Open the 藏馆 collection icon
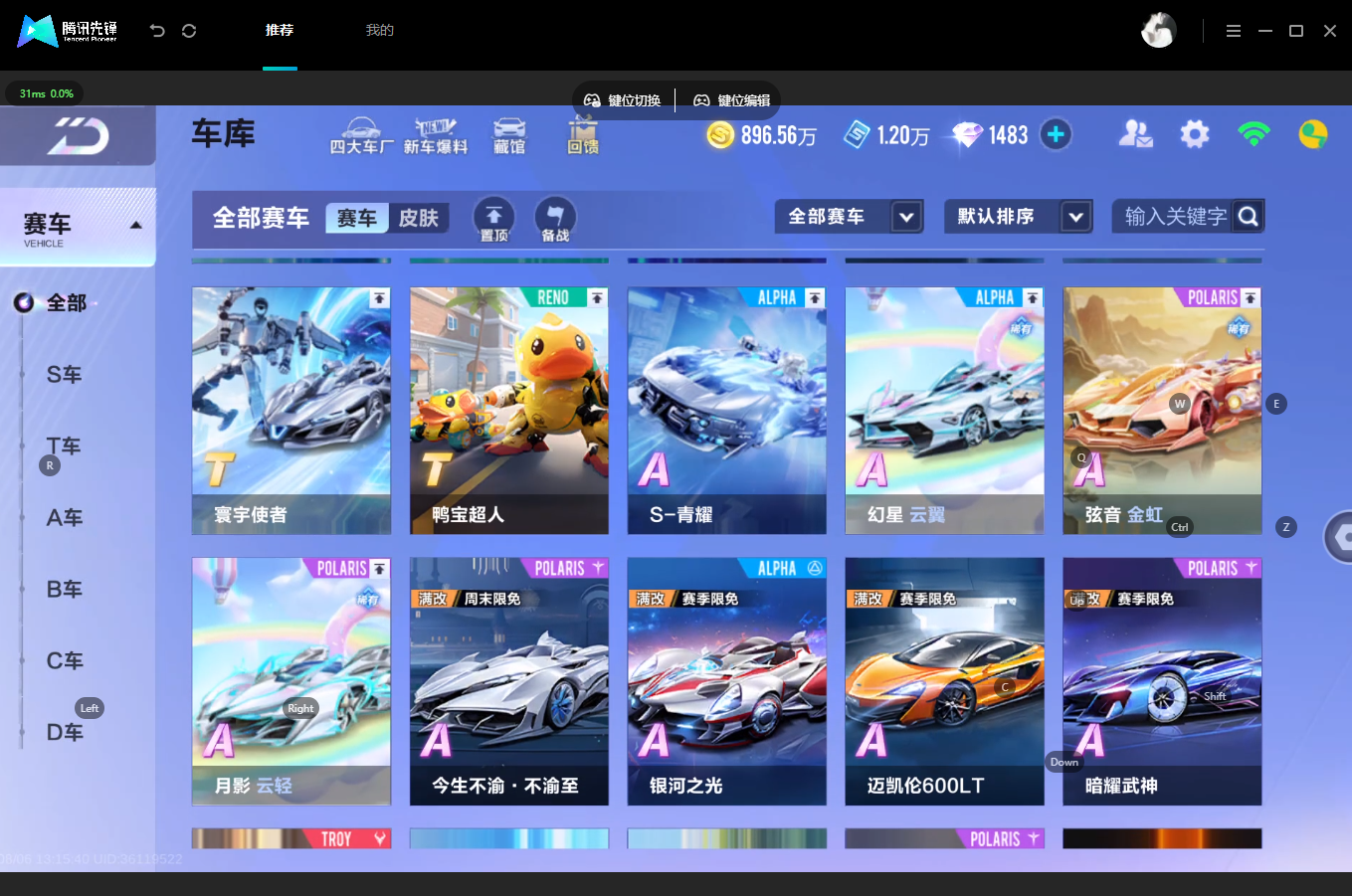The width and height of the screenshot is (1352, 896). point(509,136)
